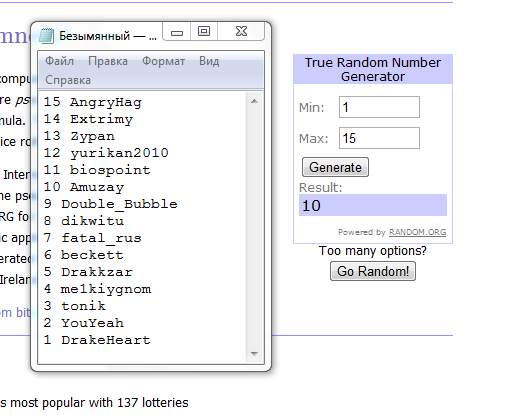Open the Вид menu

[209, 61]
